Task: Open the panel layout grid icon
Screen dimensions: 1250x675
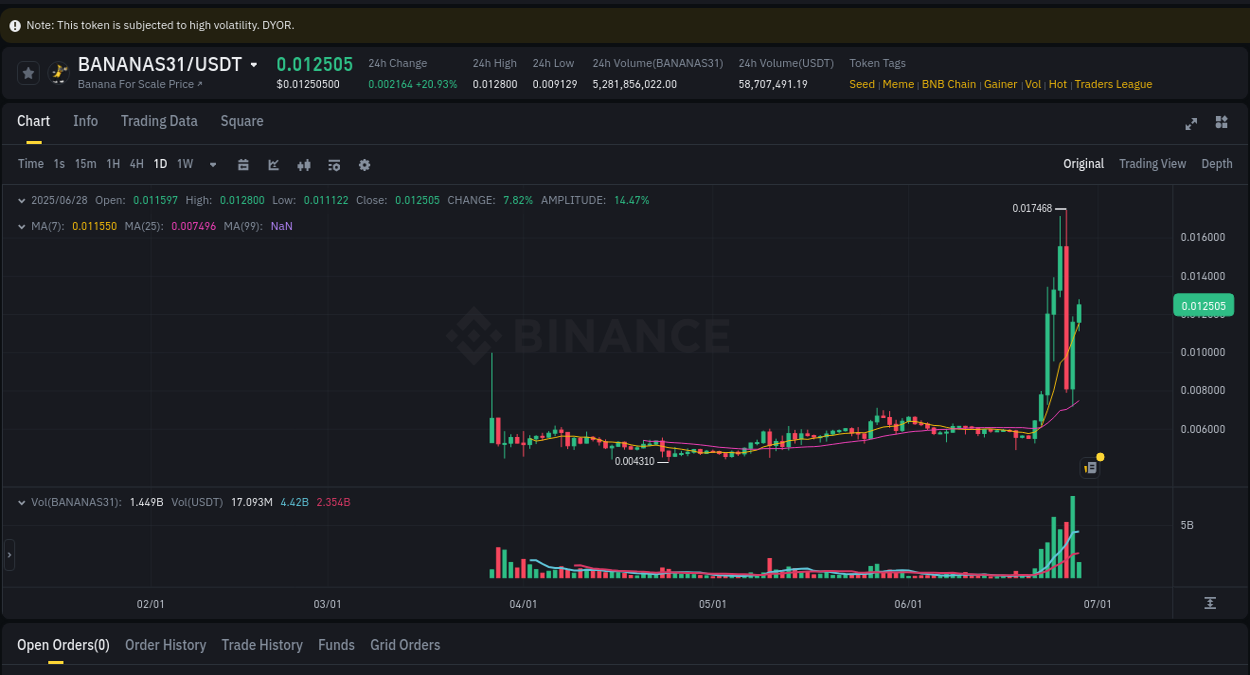Action: click(1221, 123)
